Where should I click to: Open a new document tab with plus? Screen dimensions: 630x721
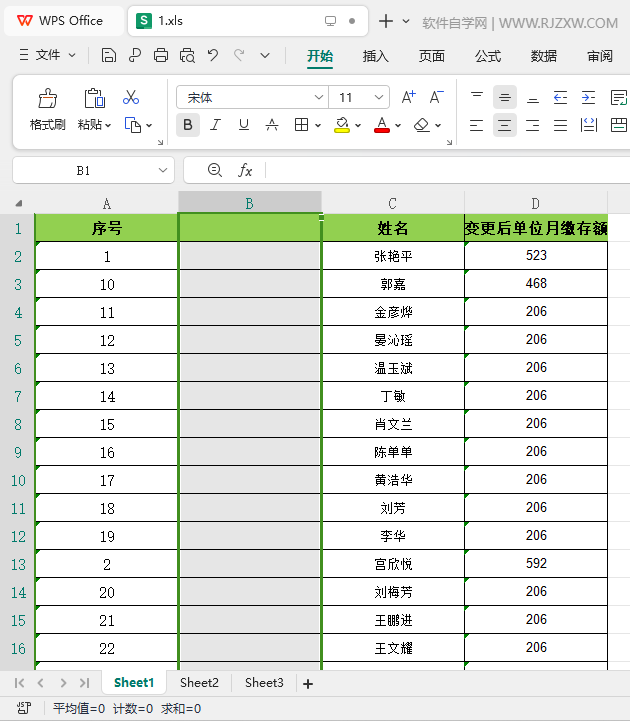(x=386, y=21)
